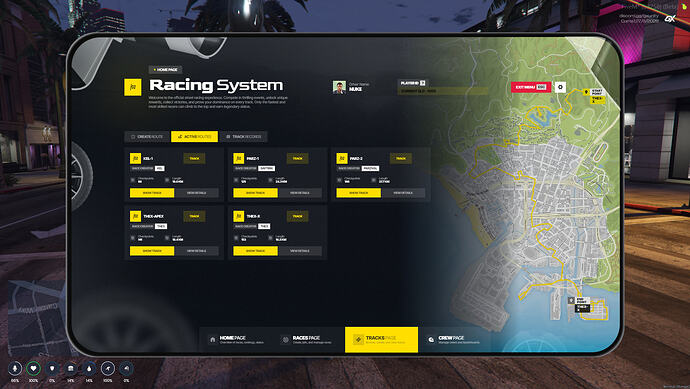Click the PARZ-2 checkpoints icon

[x=339, y=180]
